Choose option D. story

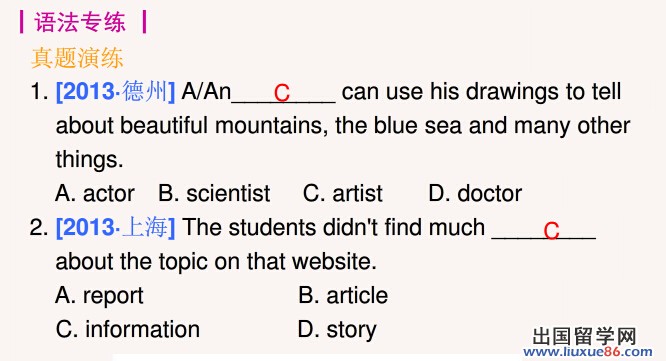coord(337,330)
